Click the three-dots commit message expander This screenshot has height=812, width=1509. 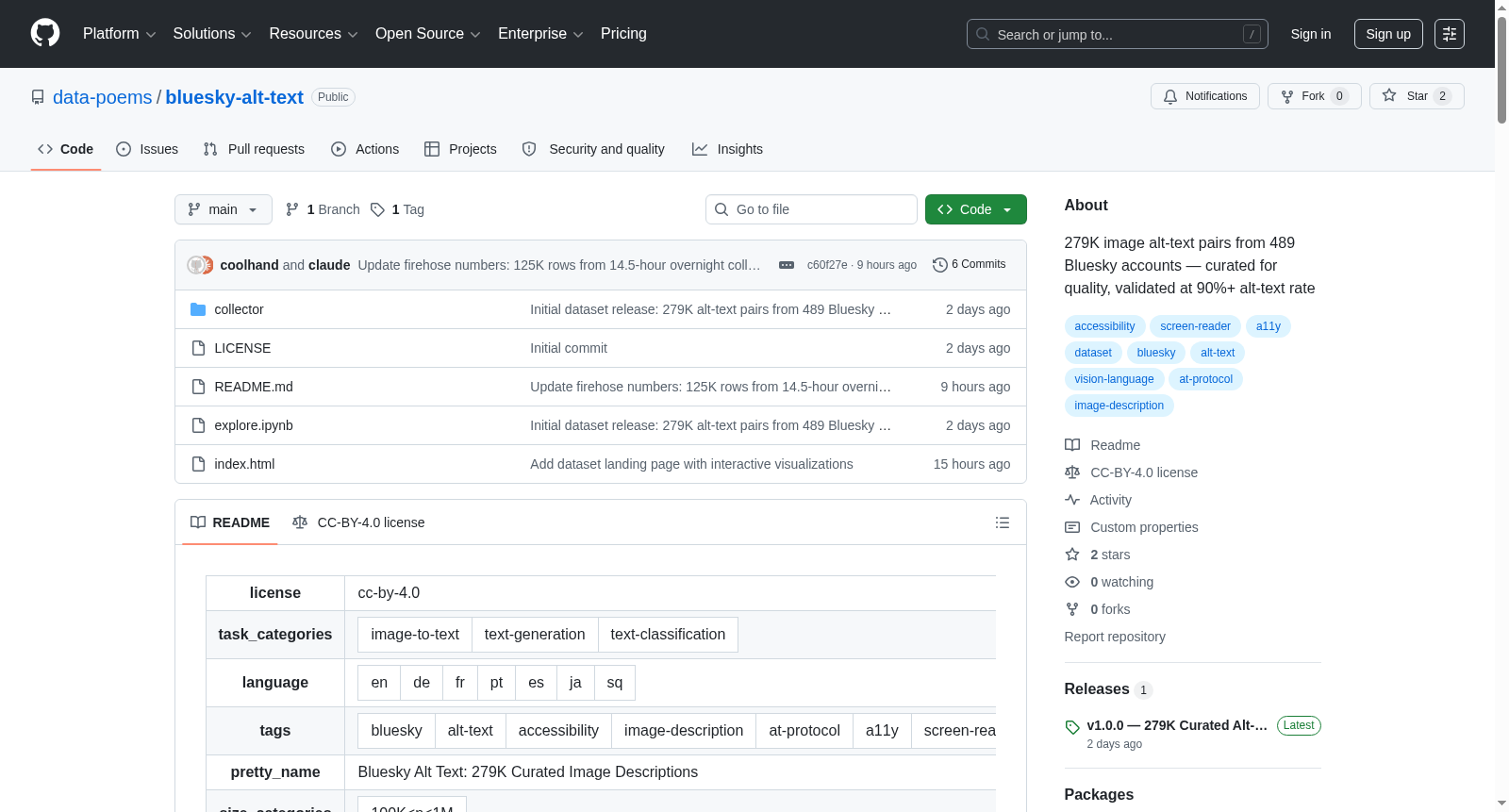point(787,265)
